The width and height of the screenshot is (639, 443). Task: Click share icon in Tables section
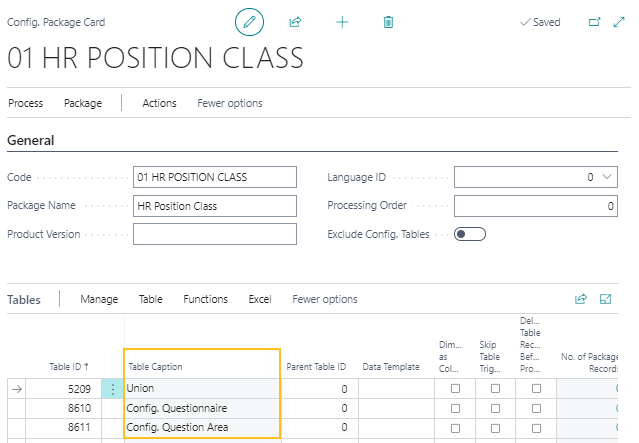pos(580,299)
